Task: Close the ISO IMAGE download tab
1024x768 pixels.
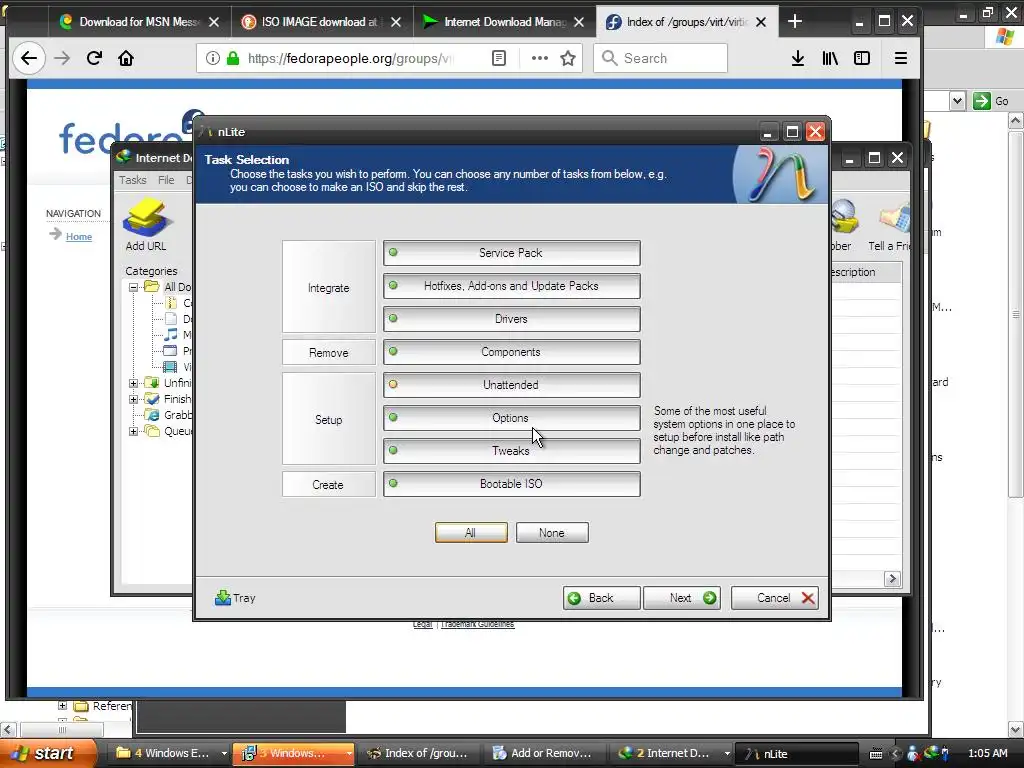Action: click(x=396, y=22)
